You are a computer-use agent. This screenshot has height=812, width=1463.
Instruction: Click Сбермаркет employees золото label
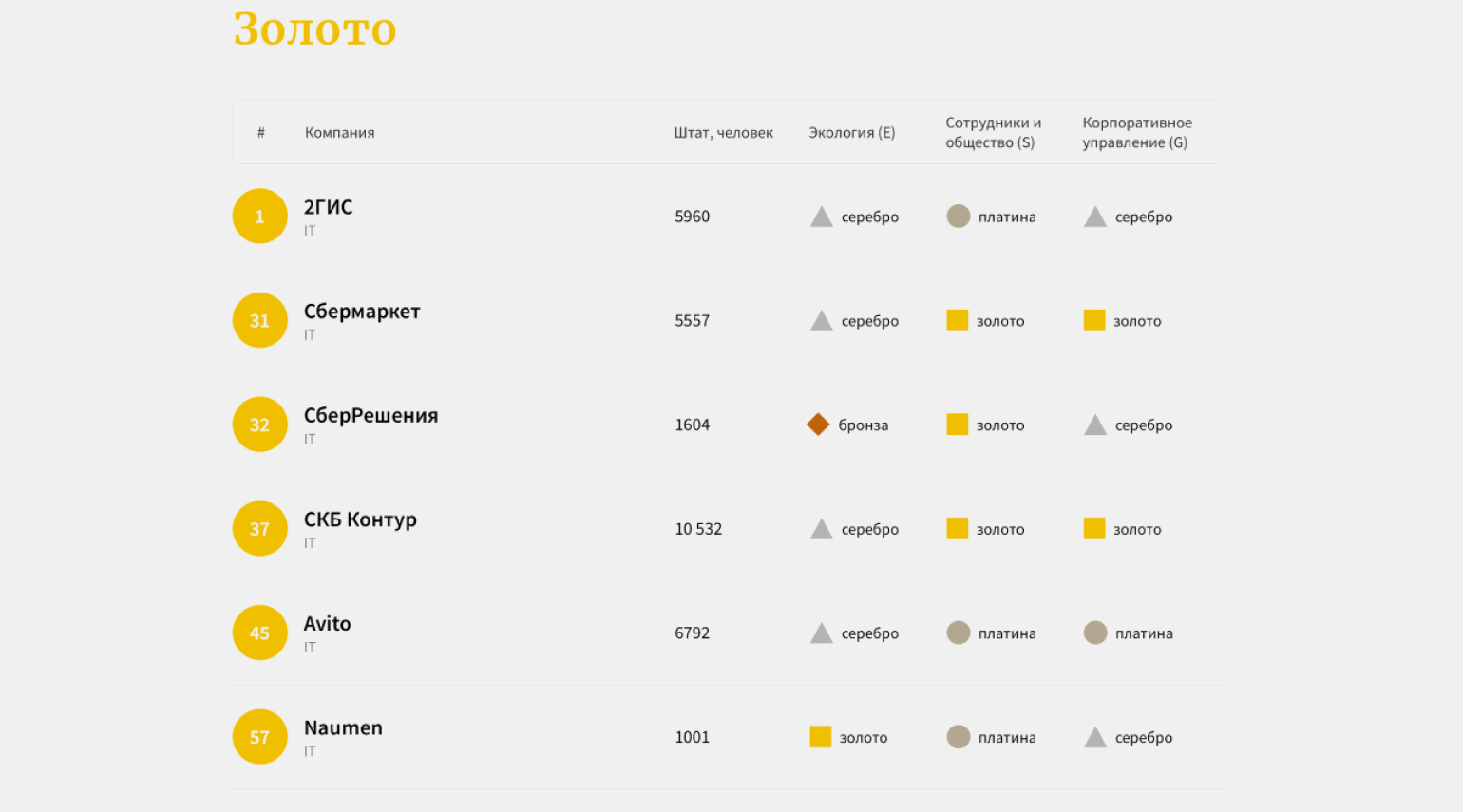(1000, 322)
